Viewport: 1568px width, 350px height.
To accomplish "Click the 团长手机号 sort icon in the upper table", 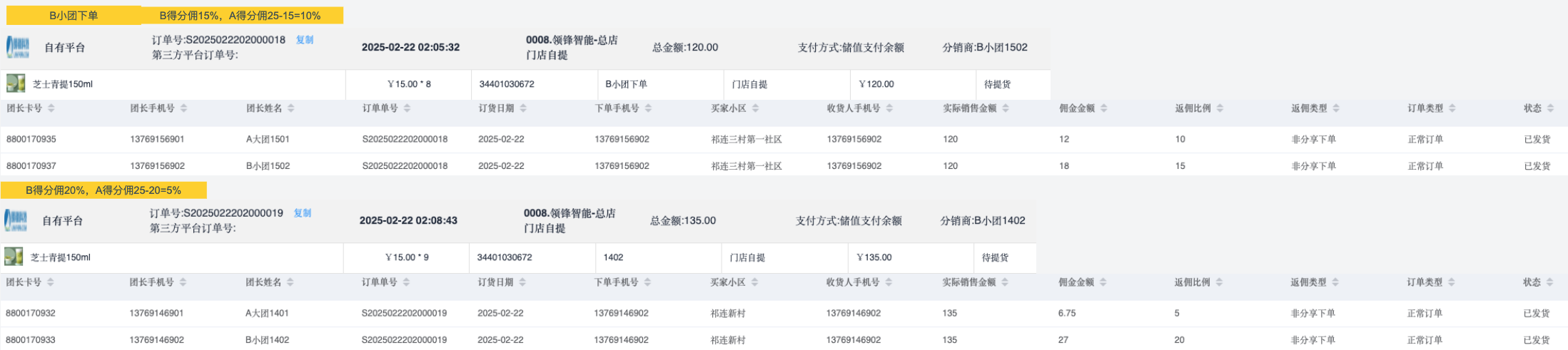I will [x=183, y=108].
